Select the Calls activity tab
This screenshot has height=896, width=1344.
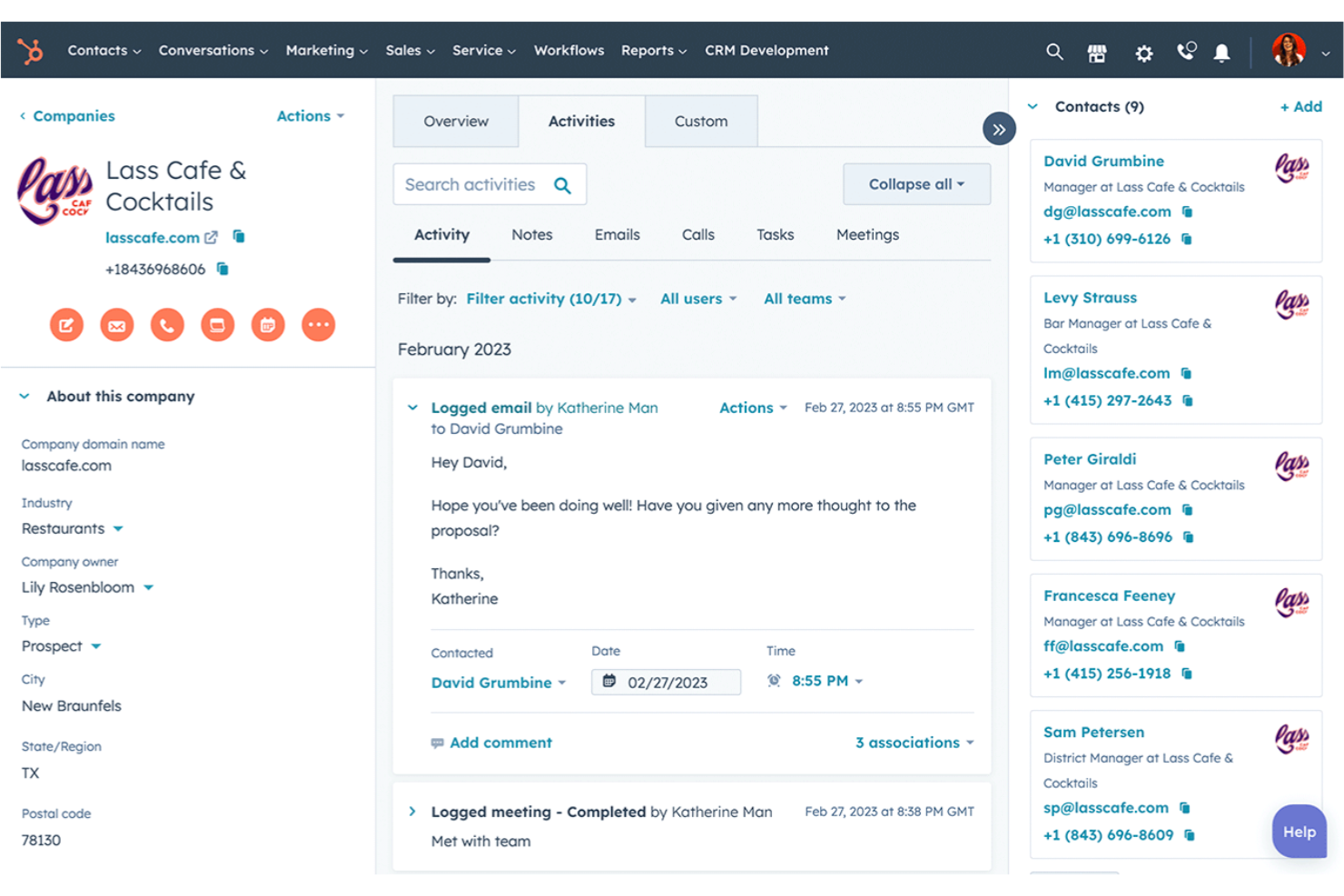(698, 235)
